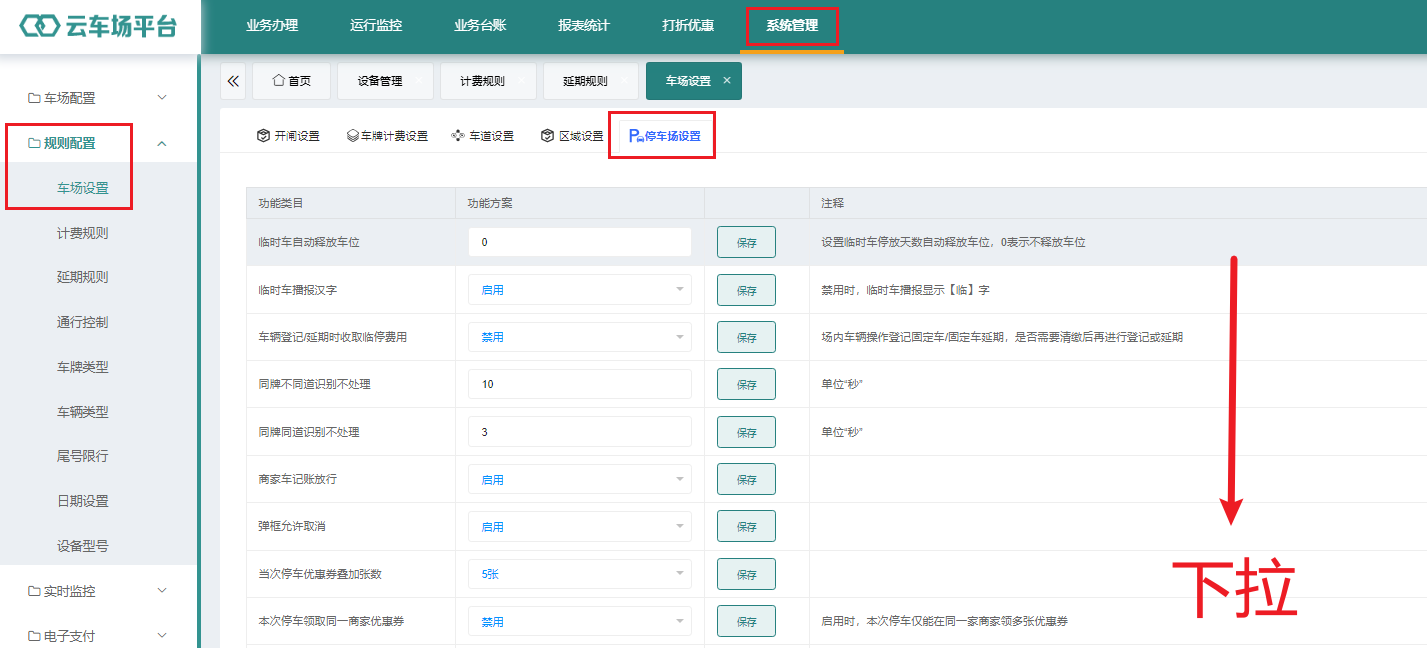This screenshot has width=1427, height=648.
Task: Save the 临时车播报汉字 setting
Action: [x=746, y=290]
